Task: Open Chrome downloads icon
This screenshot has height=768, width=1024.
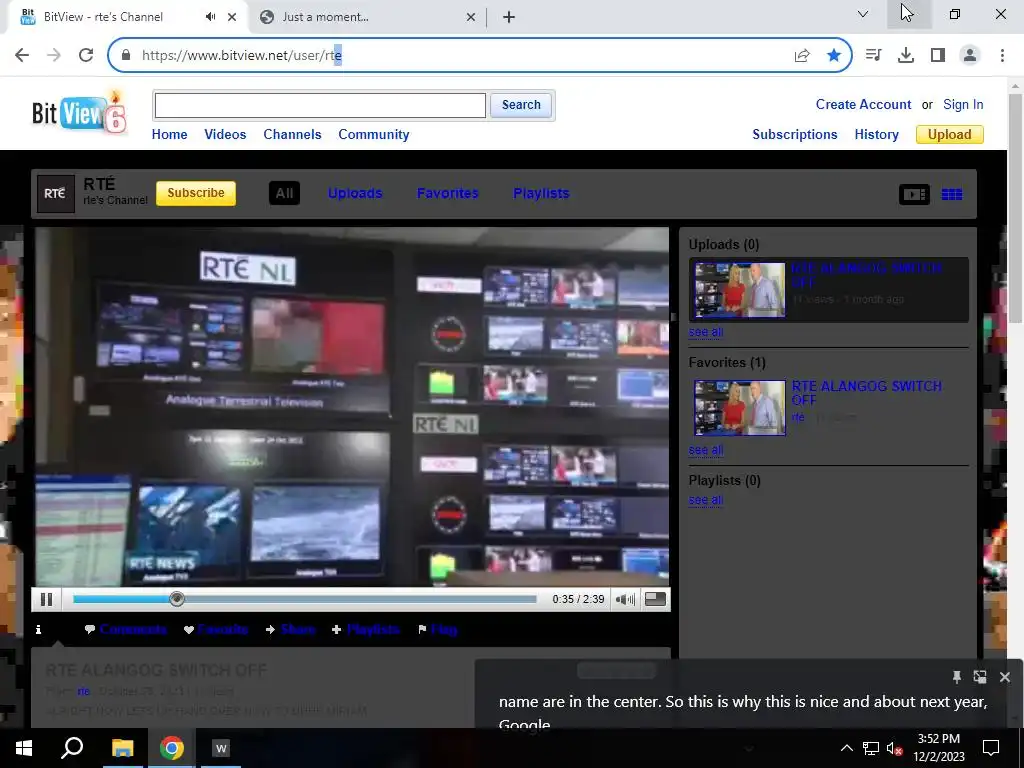Action: click(906, 55)
